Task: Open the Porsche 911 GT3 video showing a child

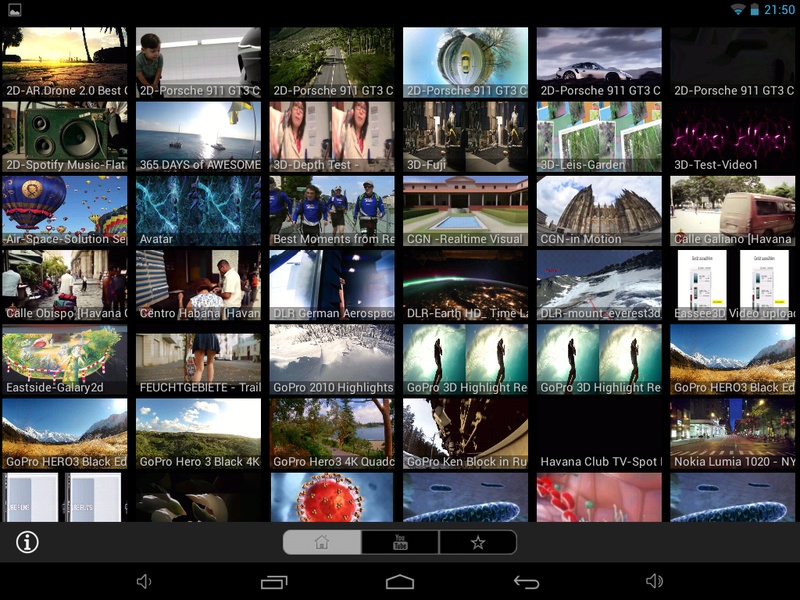Action: click(x=198, y=62)
